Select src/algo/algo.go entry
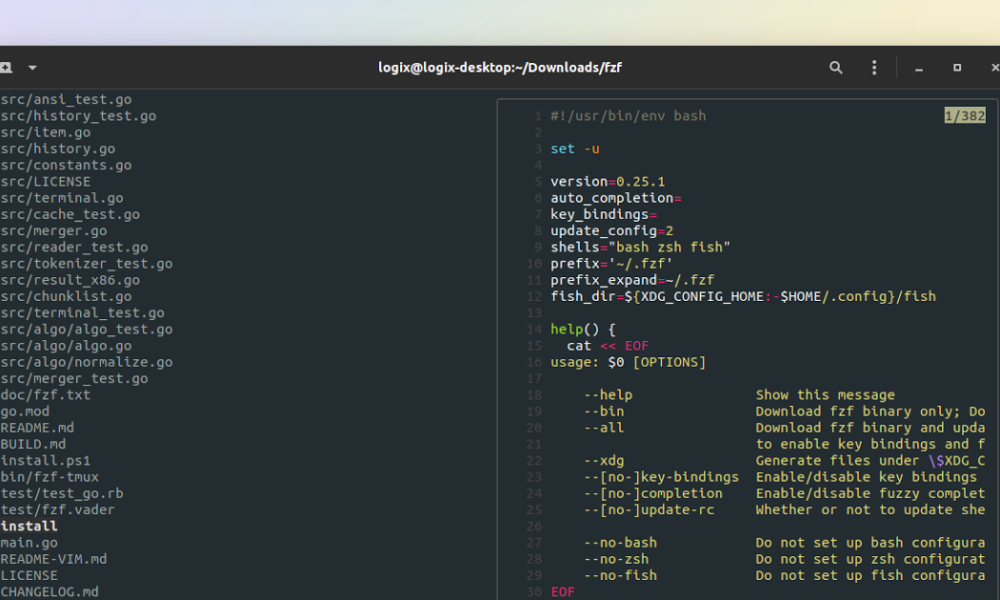Screen dimensions: 1000x600 66,346
